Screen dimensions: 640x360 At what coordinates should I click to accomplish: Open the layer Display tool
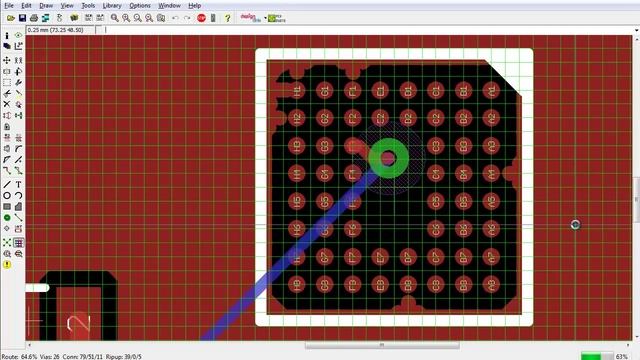tap(7, 47)
